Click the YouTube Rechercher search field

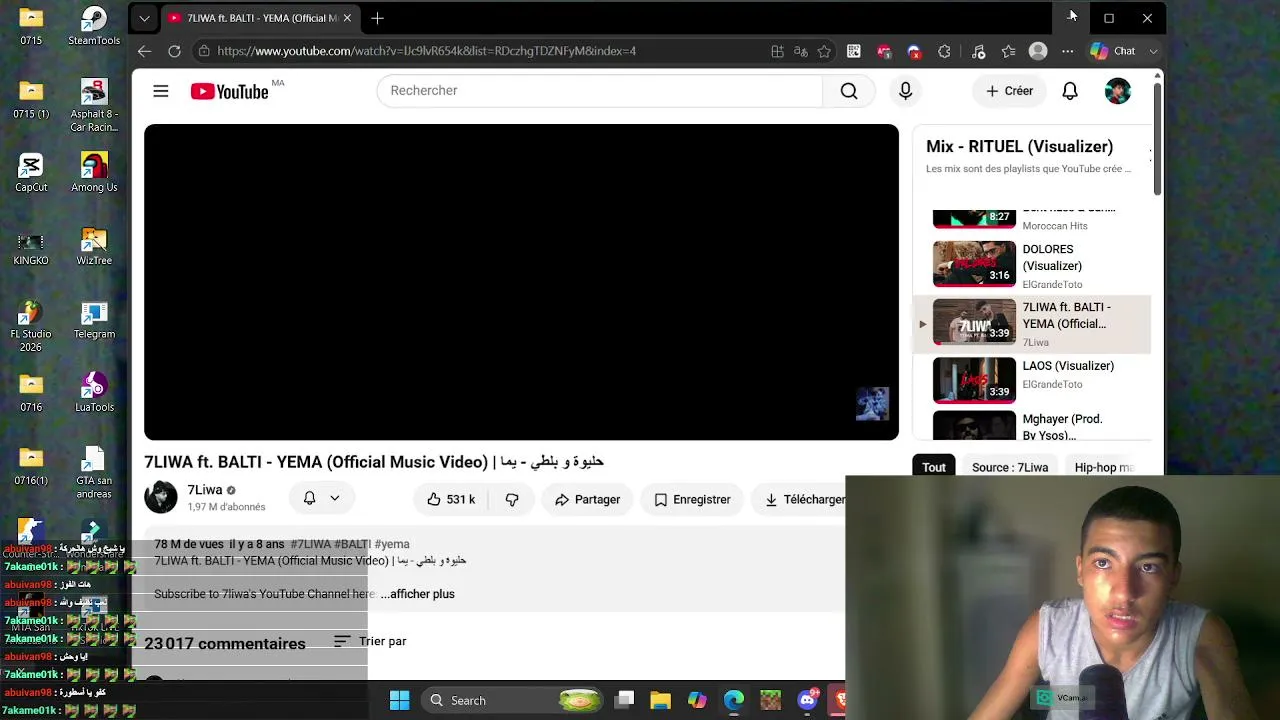pos(599,91)
